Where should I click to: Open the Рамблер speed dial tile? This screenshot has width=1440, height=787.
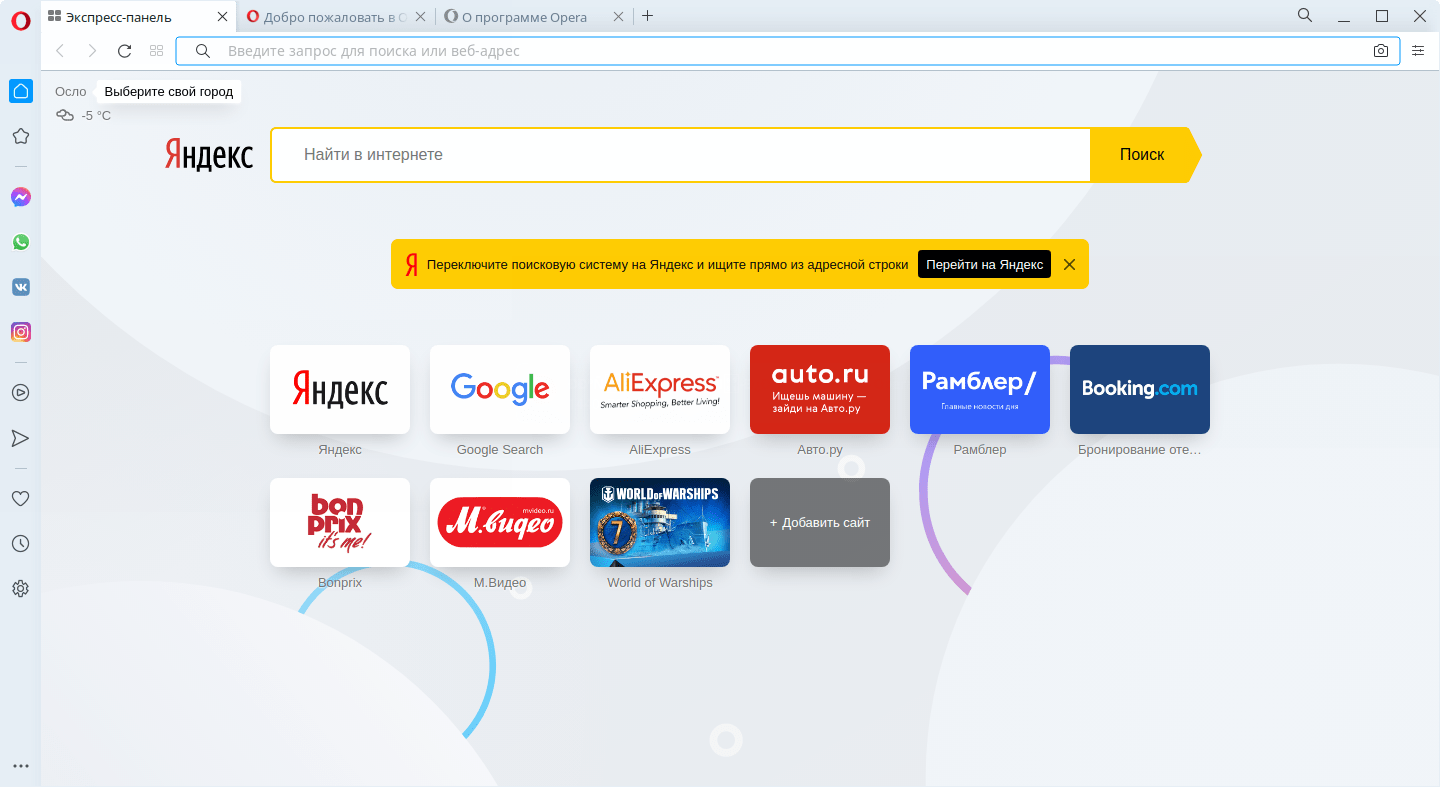[x=980, y=389]
